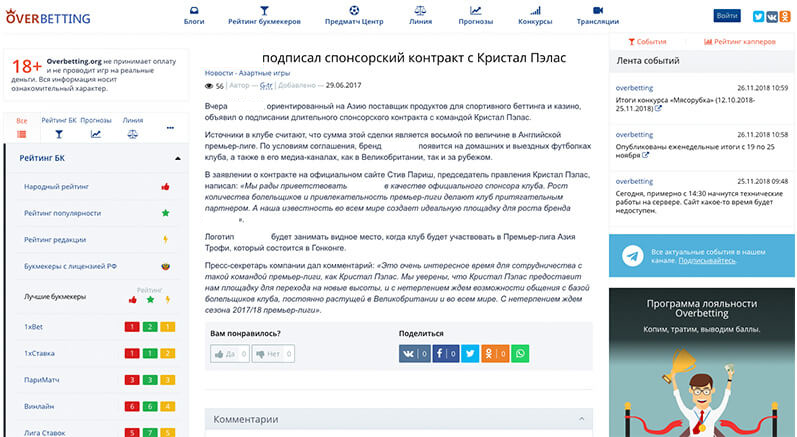Open Рейтинг букмекеров in the top navigation

click(x=264, y=16)
